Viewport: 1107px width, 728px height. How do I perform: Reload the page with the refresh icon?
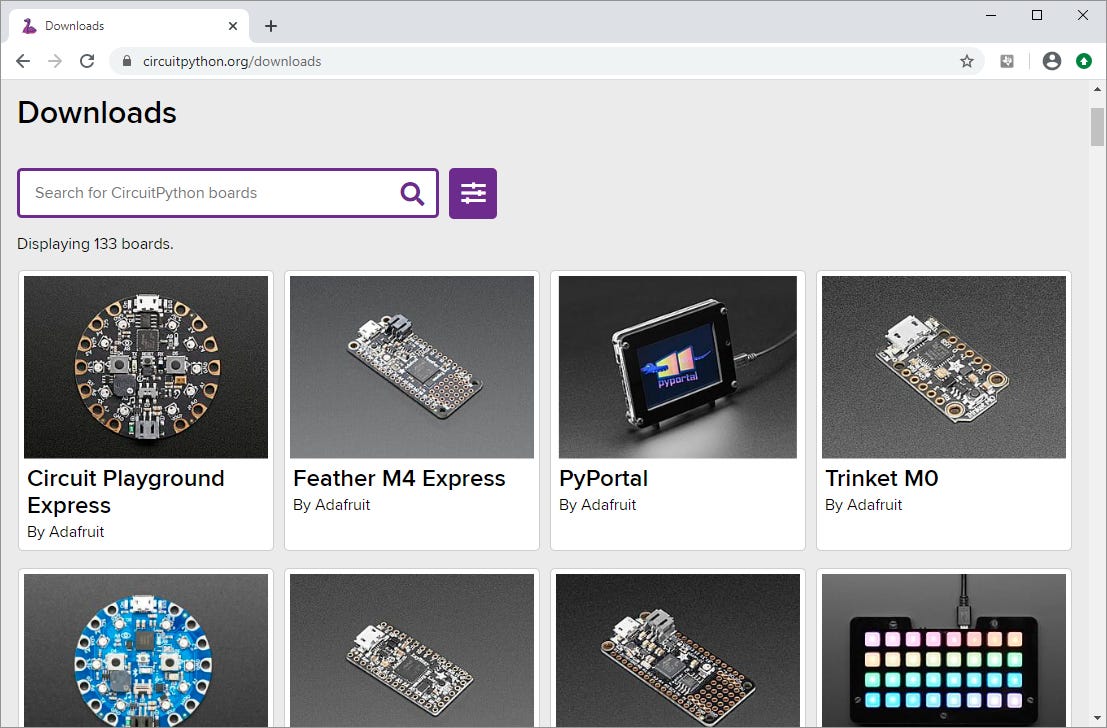(87, 61)
